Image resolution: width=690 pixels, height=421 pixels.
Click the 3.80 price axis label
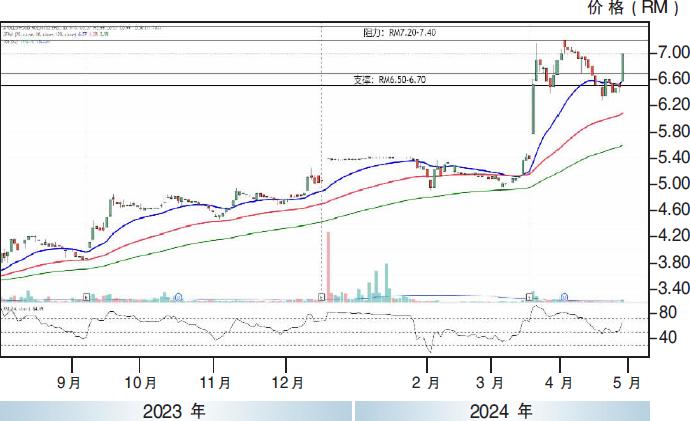pos(673,263)
